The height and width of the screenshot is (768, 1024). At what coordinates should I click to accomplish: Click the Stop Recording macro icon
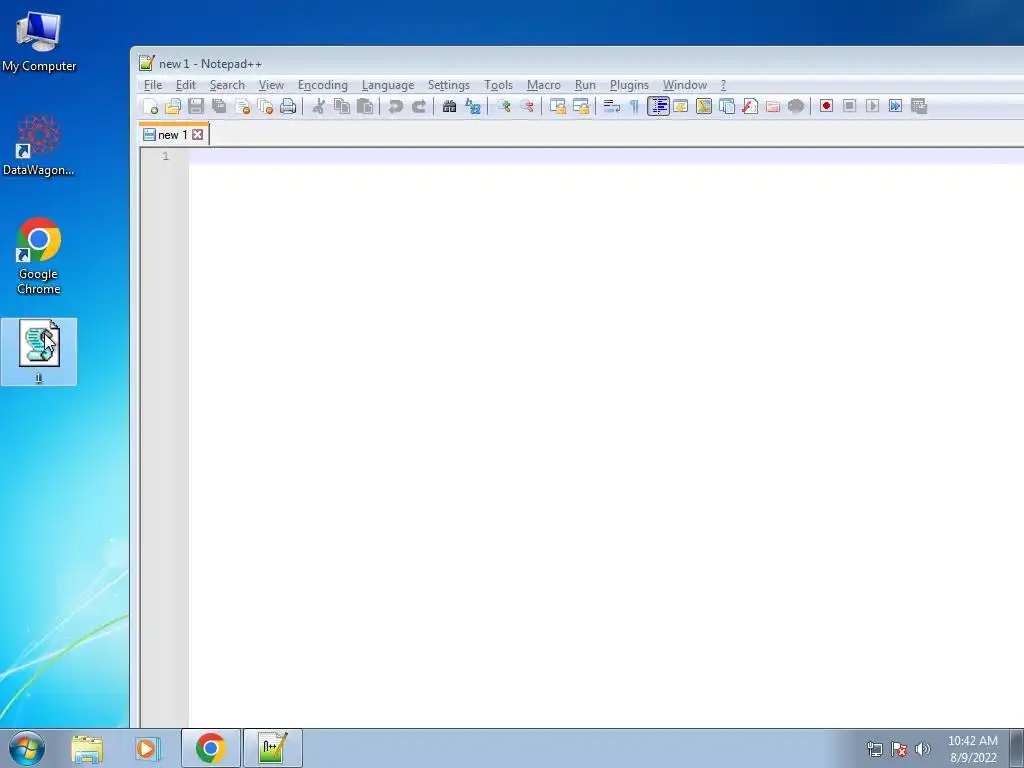click(849, 106)
